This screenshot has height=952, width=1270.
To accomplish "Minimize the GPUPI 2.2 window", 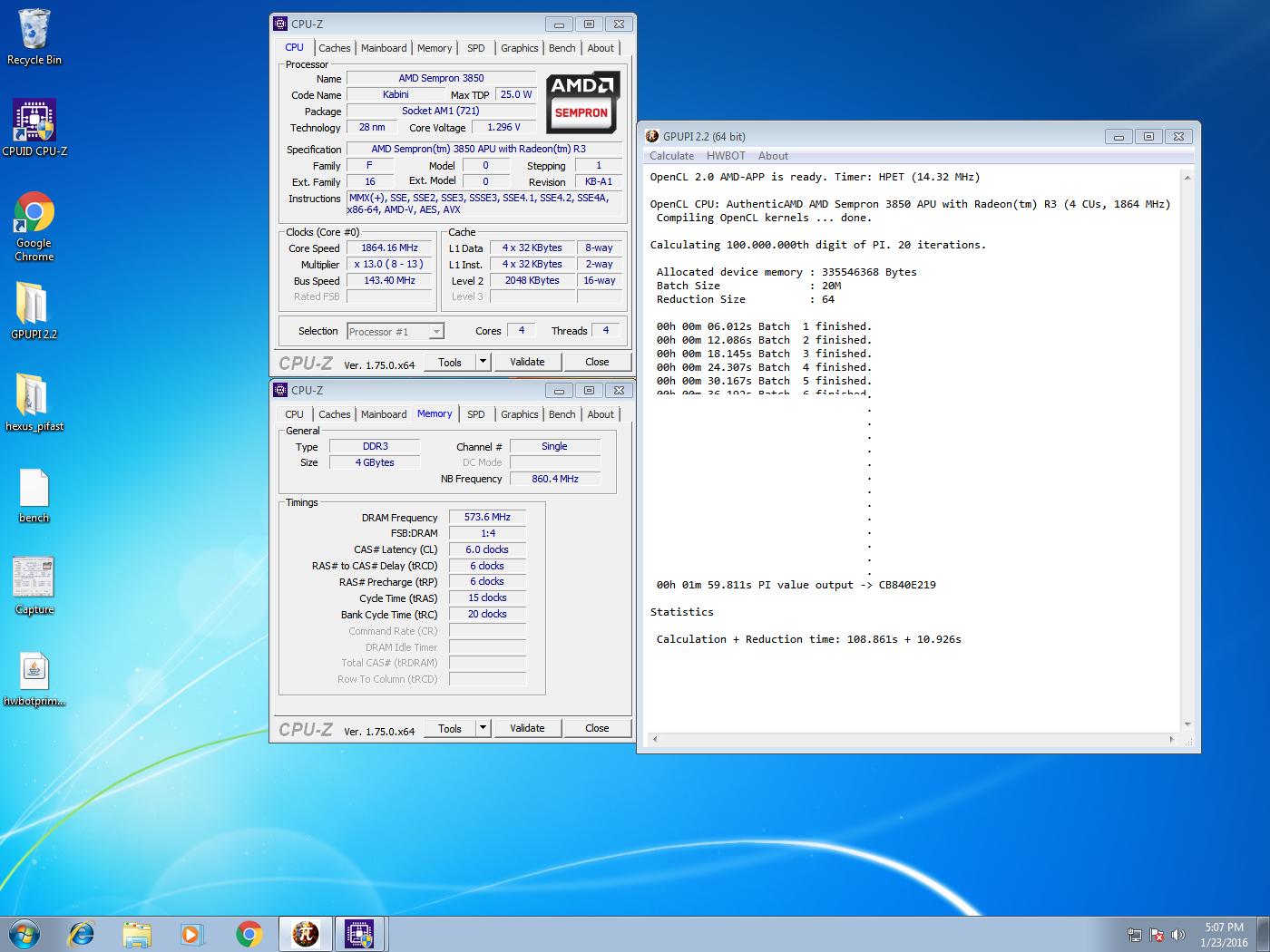I will click(x=1119, y=137).
